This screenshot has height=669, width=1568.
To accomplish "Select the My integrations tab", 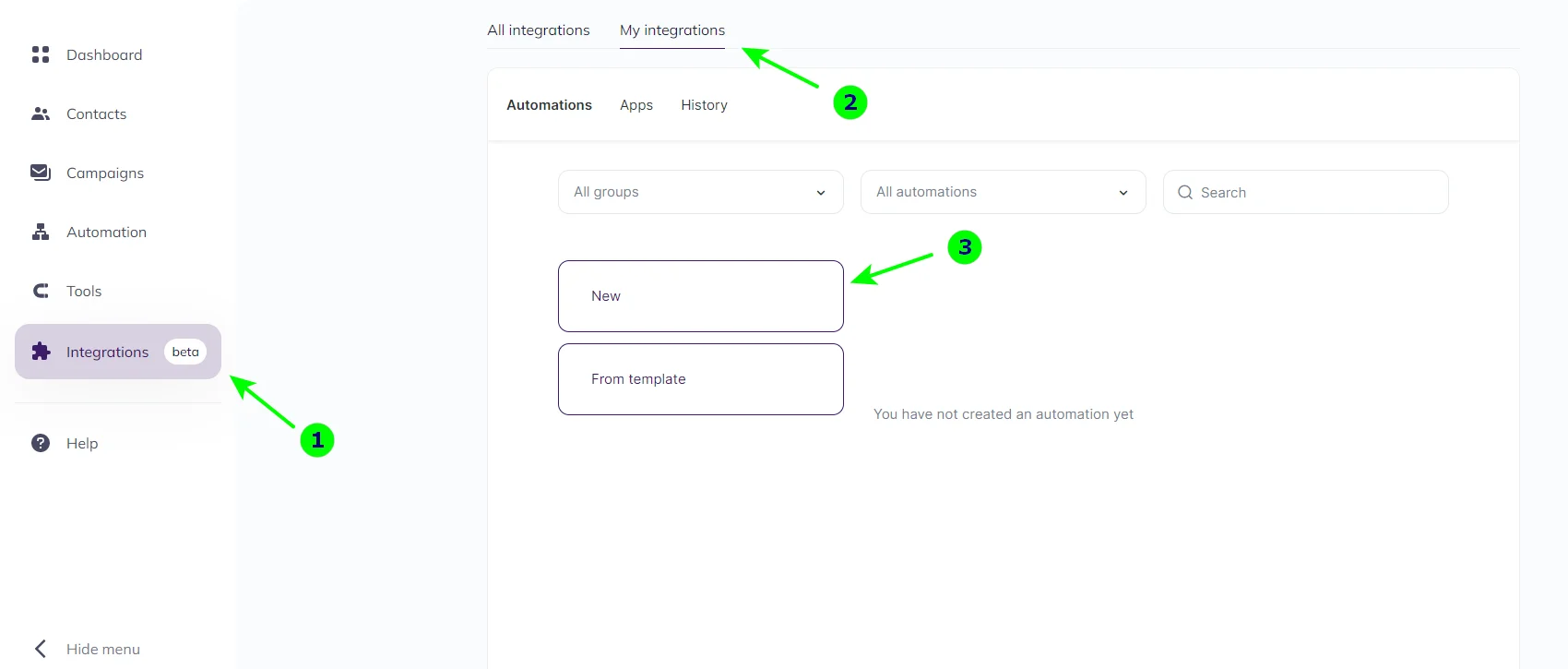I will click(672, 30).
